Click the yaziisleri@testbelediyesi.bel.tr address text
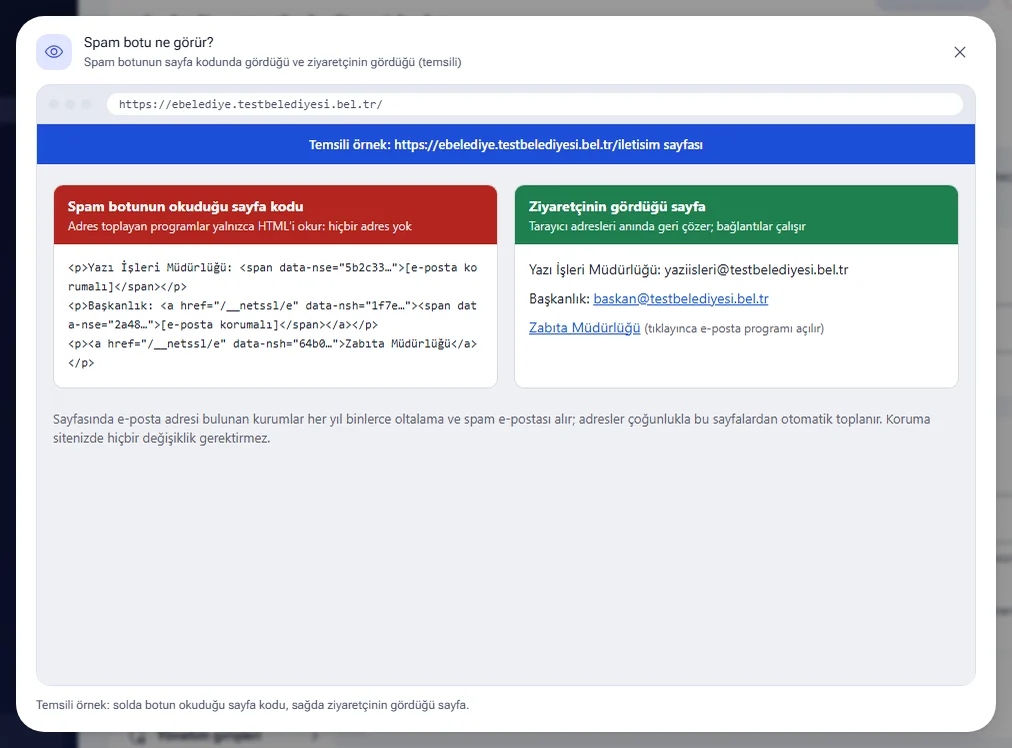This screenshot has height=748, width=1012. (x=756, y=270)
